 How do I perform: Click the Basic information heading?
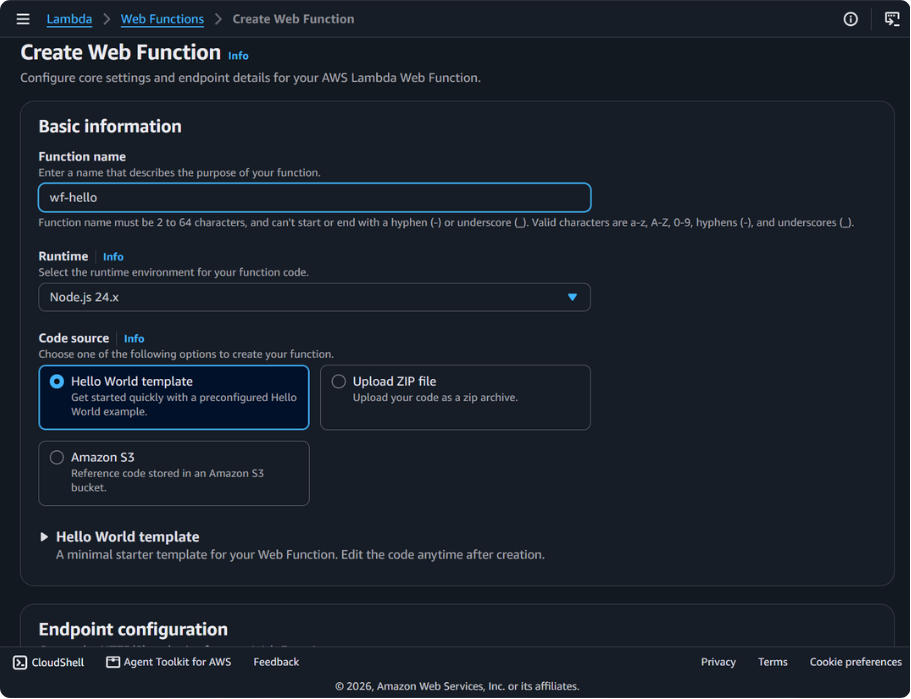coord(110,127)
